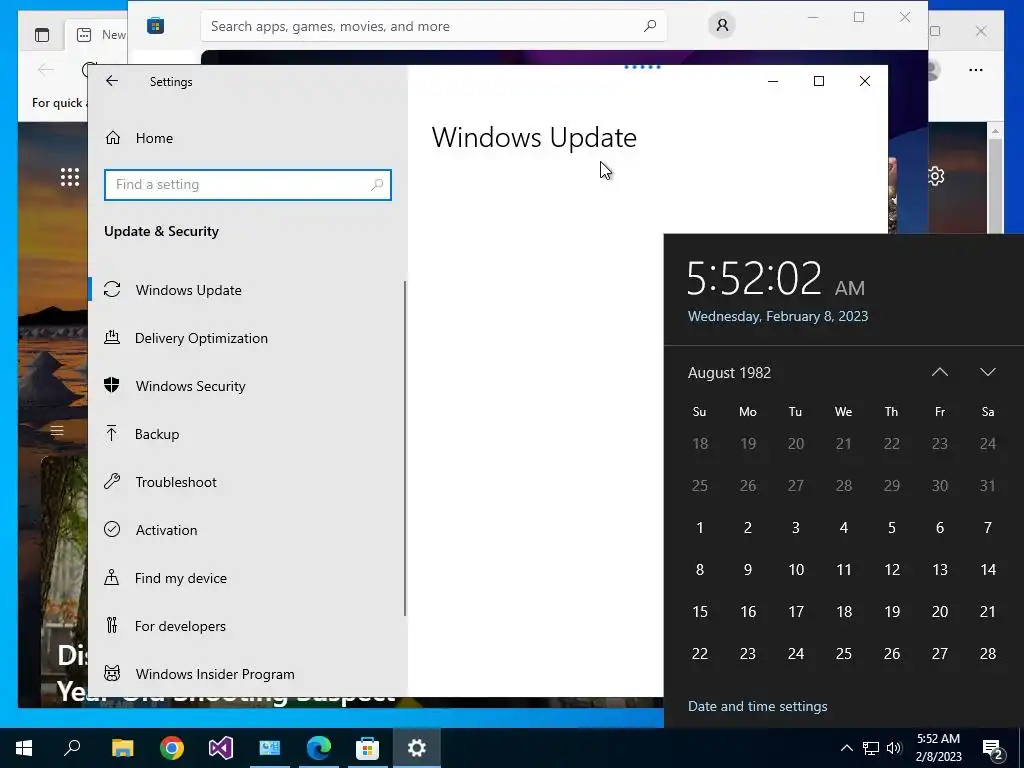Open taskbar Search
The height and width of the screenshot is (768, 1024).
pos(72,748)
